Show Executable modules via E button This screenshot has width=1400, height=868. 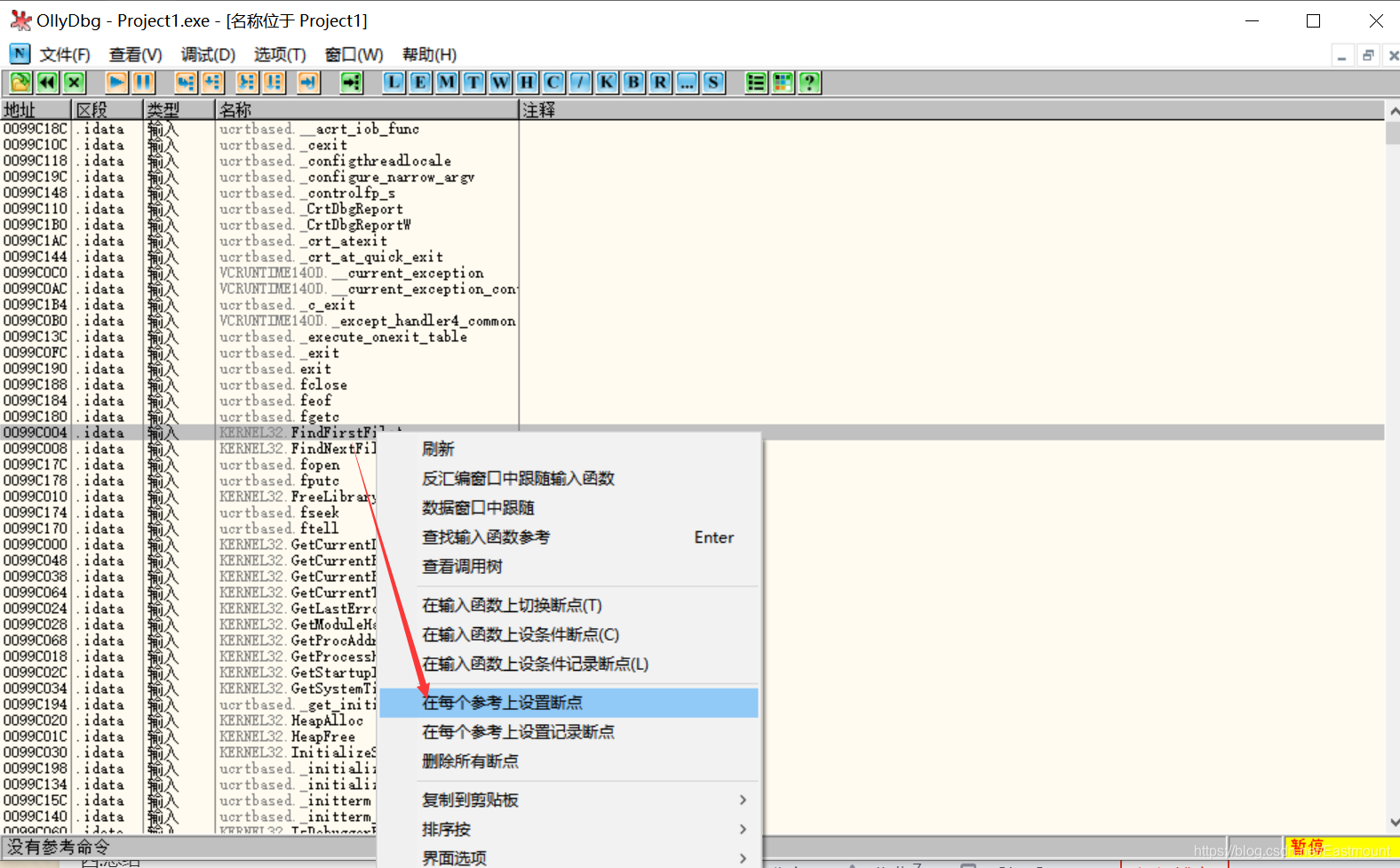[420, 83]
